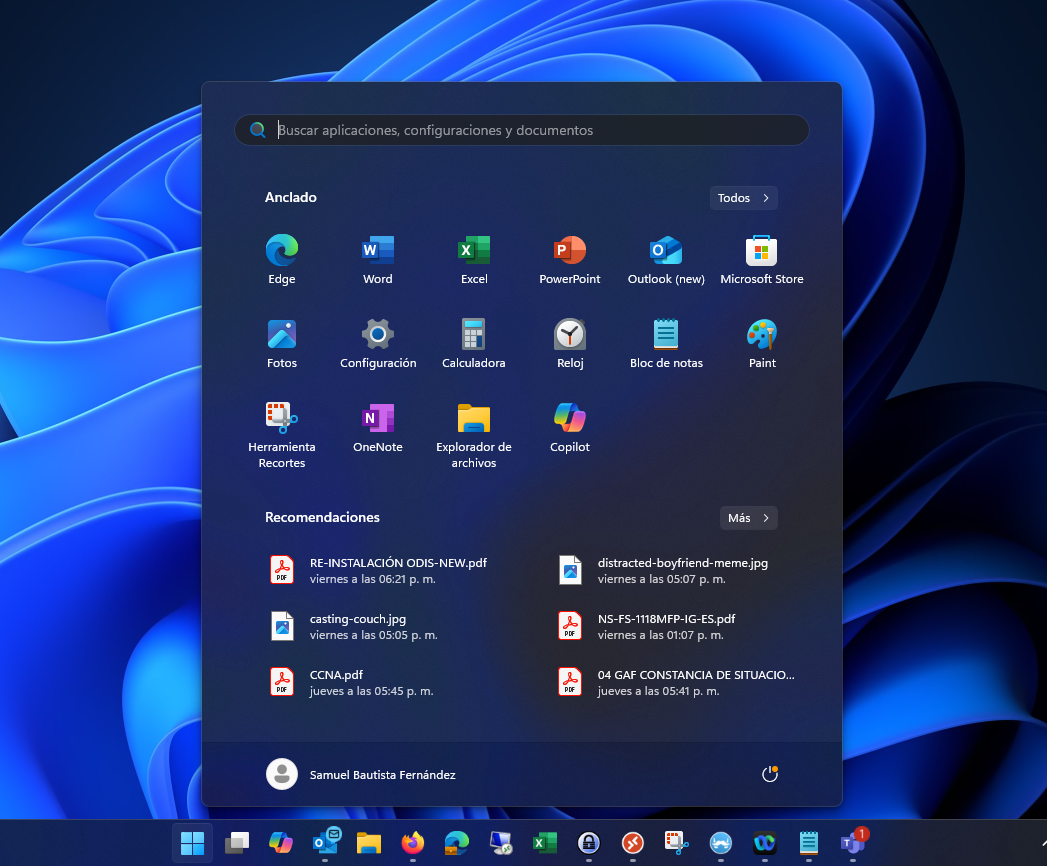
Task: Open the Microsoft Store app
Action: pos(762,259)
